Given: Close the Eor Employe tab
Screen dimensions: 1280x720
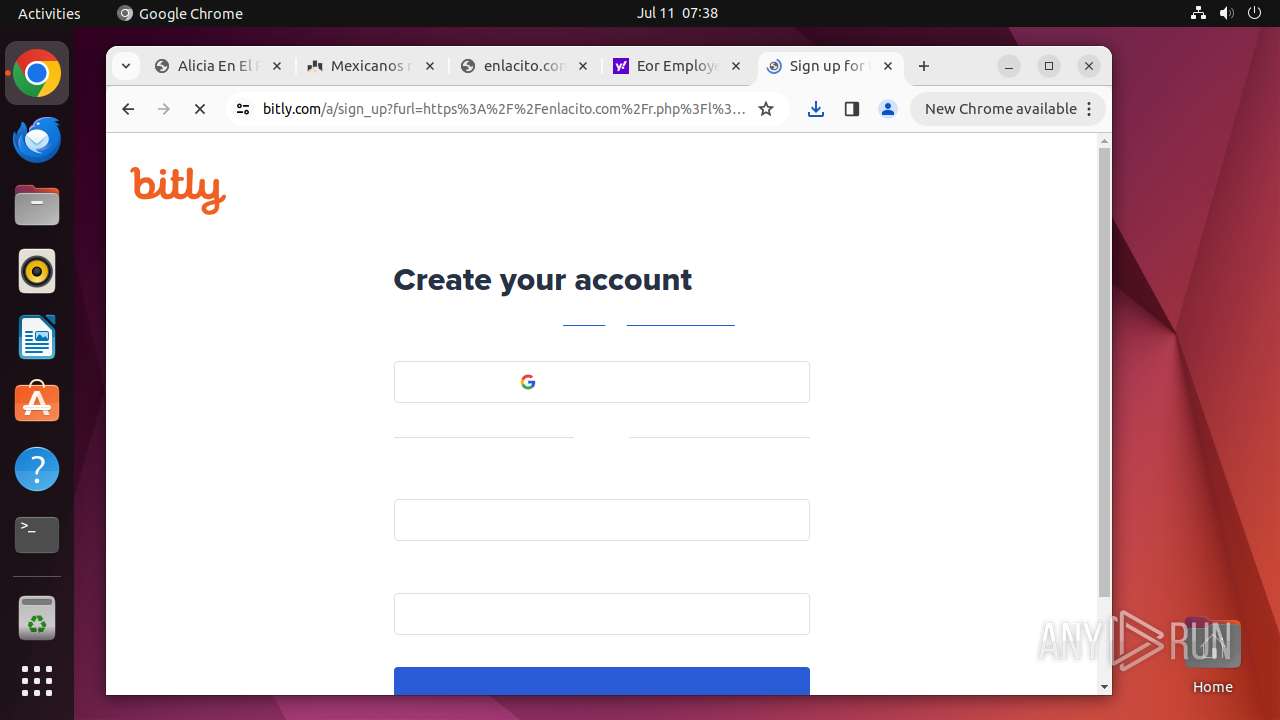Looking at the screenshot, I should (x=736, y=66).
